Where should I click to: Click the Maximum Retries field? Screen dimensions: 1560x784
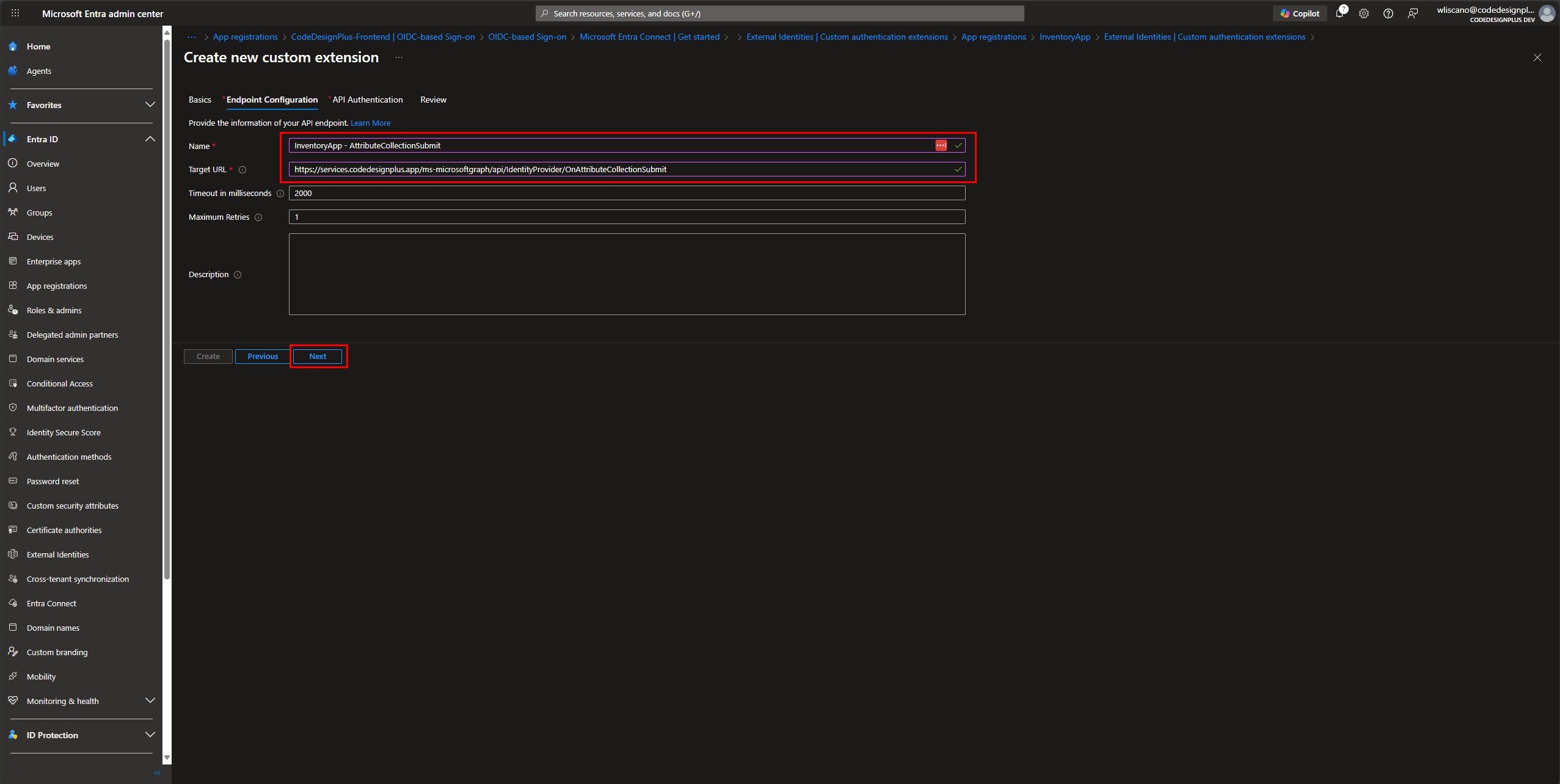click(627, 217)
